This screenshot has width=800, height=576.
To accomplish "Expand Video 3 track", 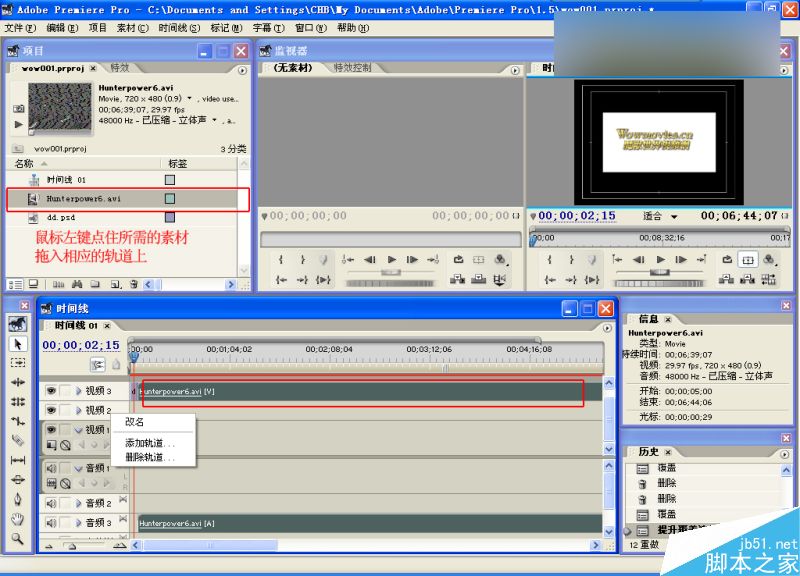I will [79, 391].
